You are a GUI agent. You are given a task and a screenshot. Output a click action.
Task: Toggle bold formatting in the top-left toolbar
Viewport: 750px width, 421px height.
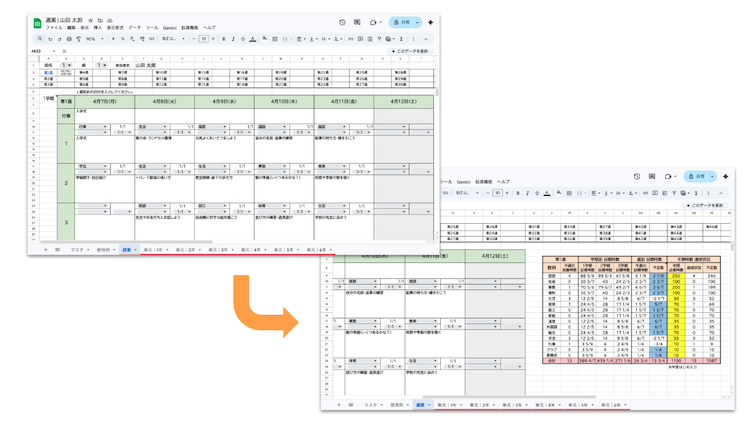[223, 39]
